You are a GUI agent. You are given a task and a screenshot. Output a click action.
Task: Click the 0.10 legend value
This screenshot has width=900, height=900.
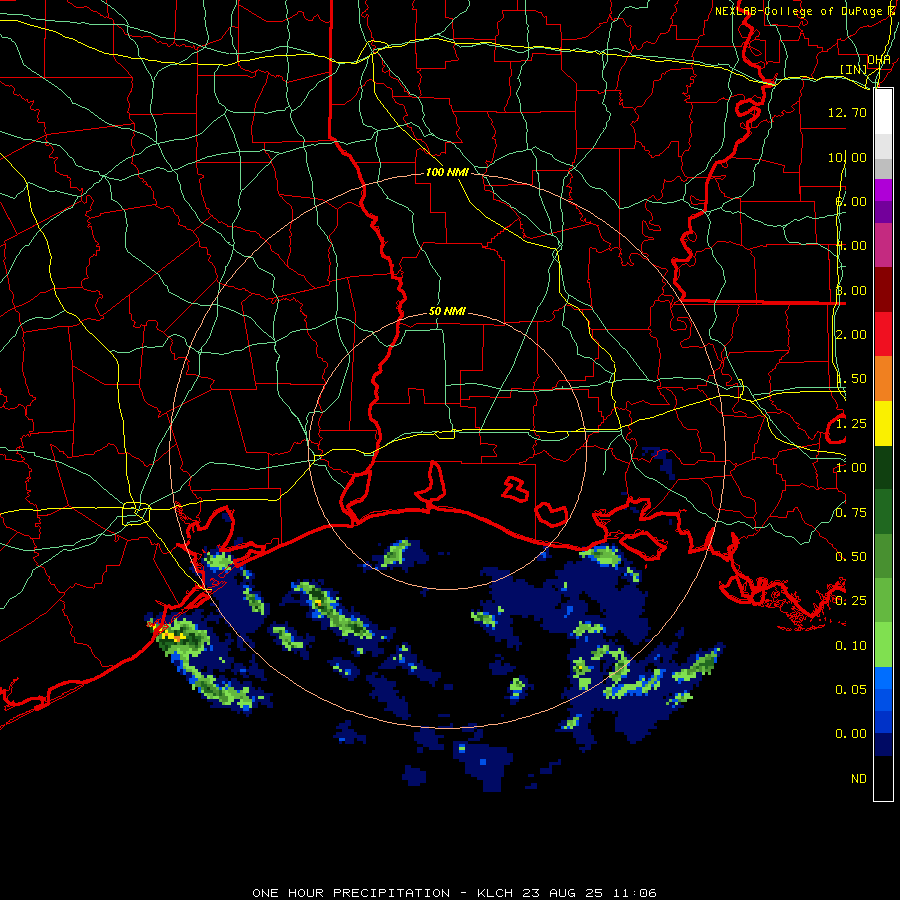tap(851, 646)
